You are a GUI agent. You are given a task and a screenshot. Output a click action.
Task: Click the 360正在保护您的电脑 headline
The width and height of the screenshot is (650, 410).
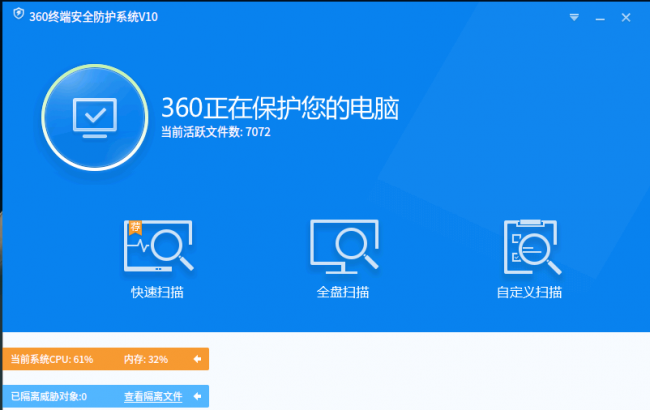(x=280, y=108)
